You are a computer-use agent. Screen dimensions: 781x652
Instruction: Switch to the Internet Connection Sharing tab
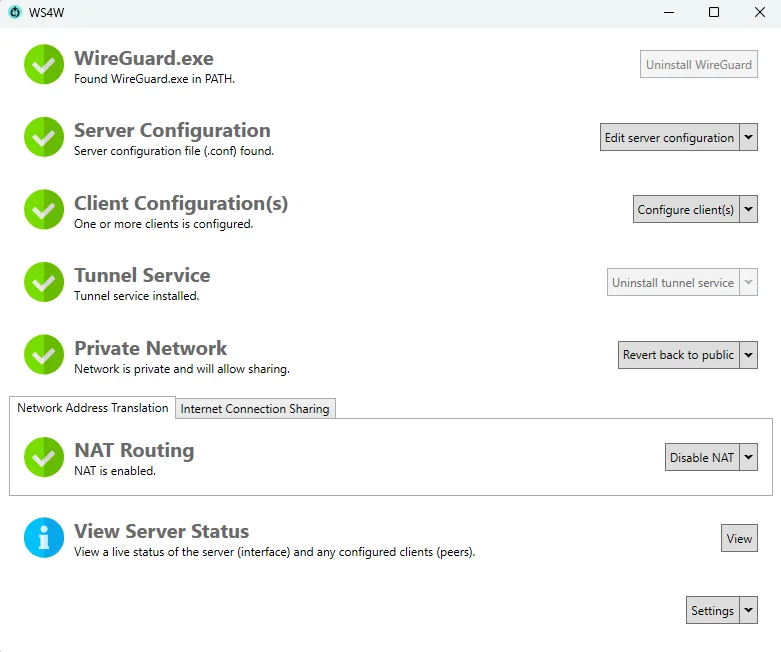255,409
